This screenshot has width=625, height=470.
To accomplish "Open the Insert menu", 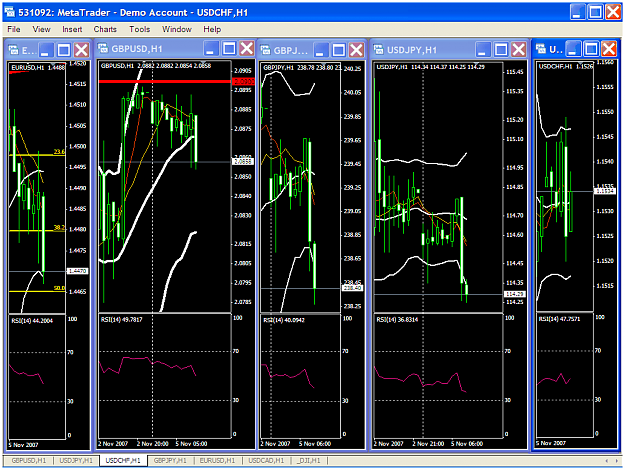I will tap(72, 29).
